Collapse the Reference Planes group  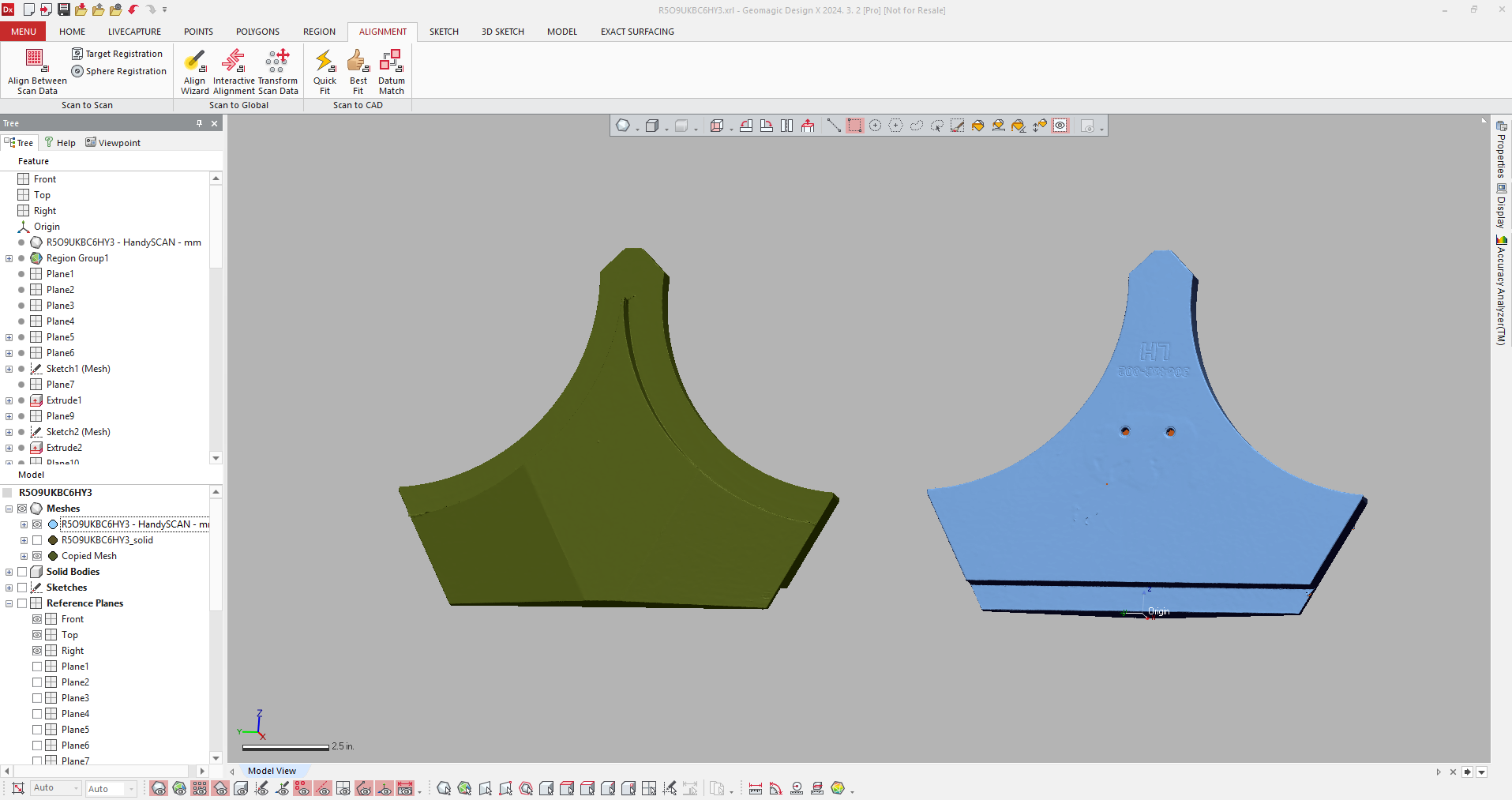[x=9, y=603]
